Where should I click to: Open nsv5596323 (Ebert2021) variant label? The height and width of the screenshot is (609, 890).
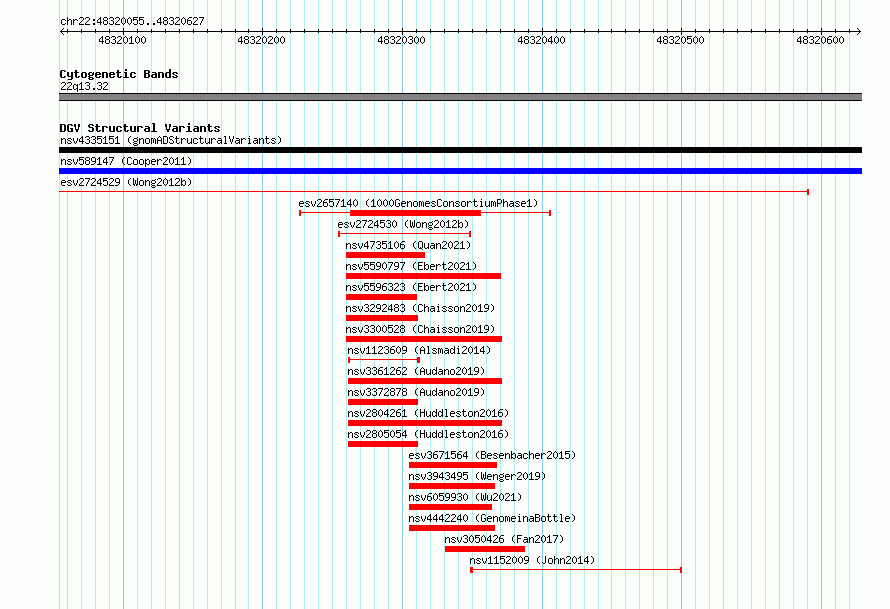tap(411, 287)
